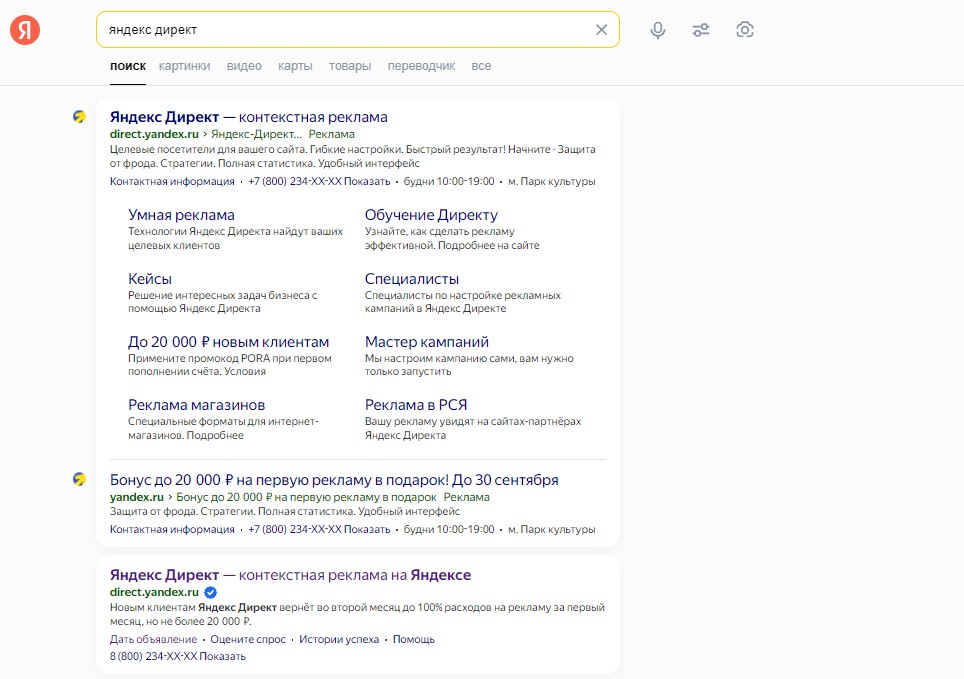Image resolution: width=964 pixels, height=679 pixels.
Task: Switch to the картинки tab
Action: [x=184, y=66]
